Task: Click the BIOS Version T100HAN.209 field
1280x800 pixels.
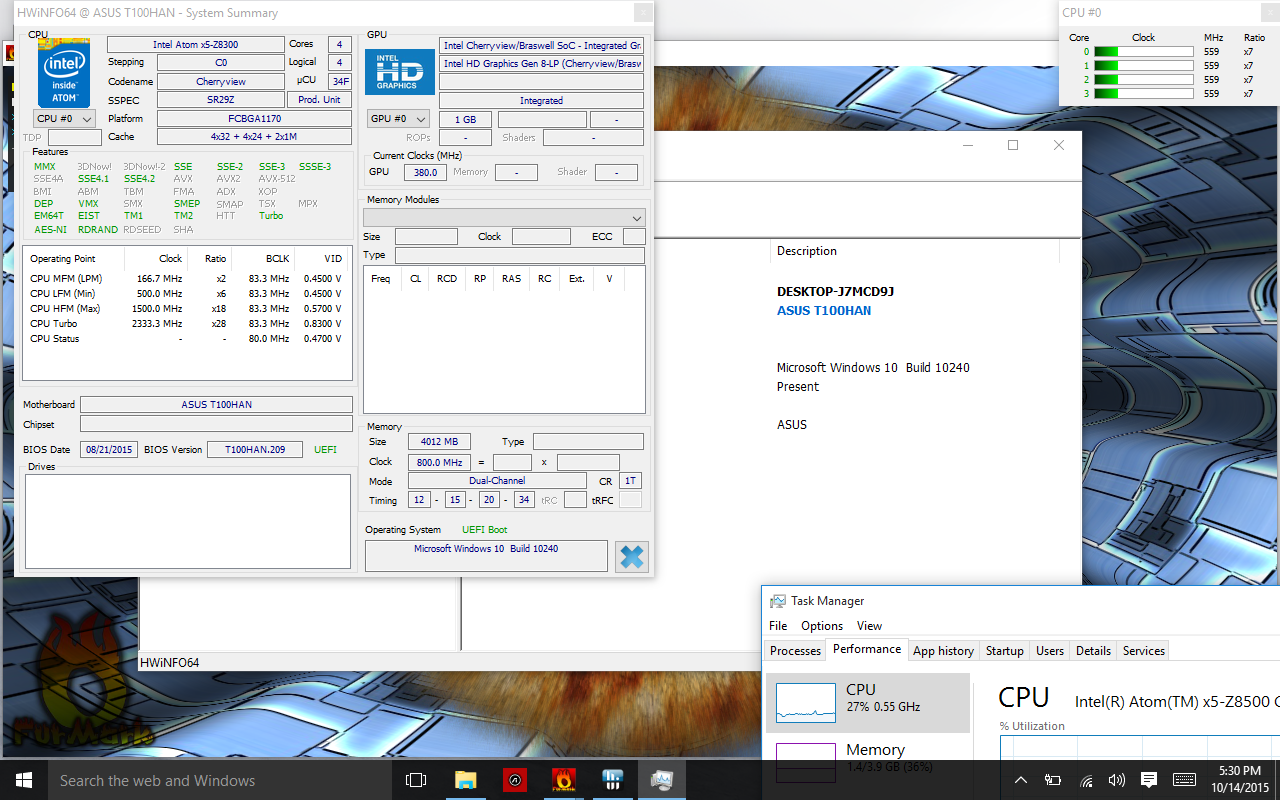Action: pos(254,450)
